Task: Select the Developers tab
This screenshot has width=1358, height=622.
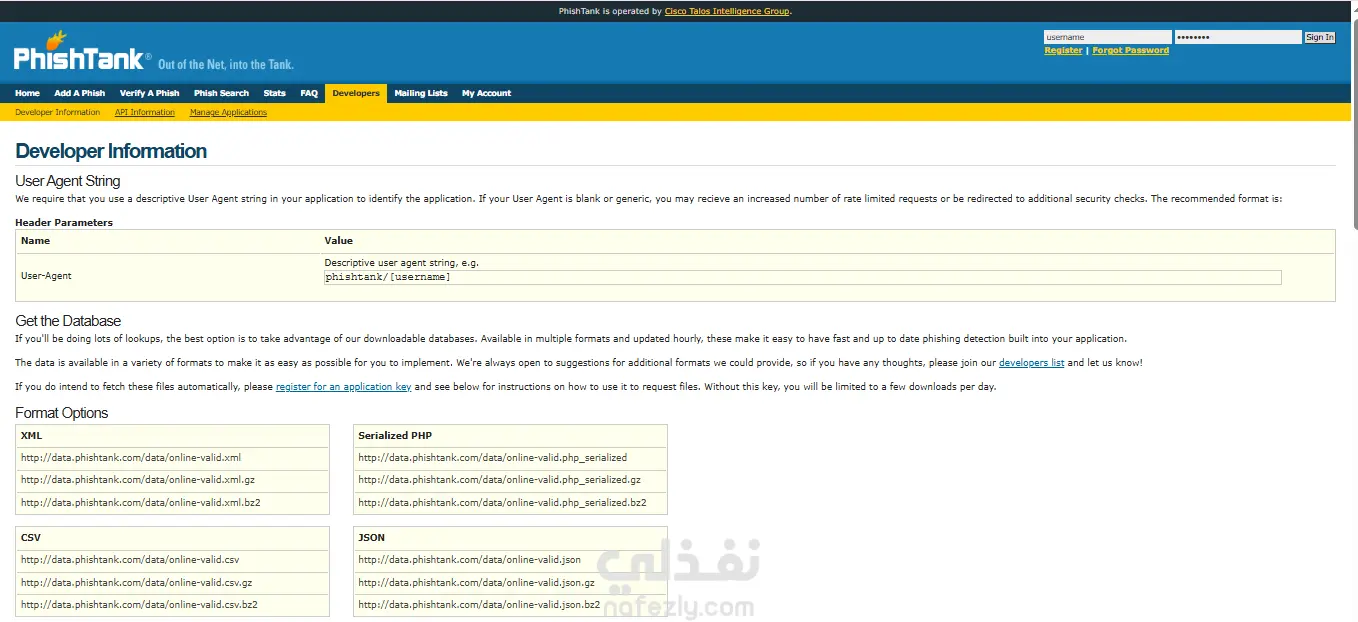Action: [356, 93]
